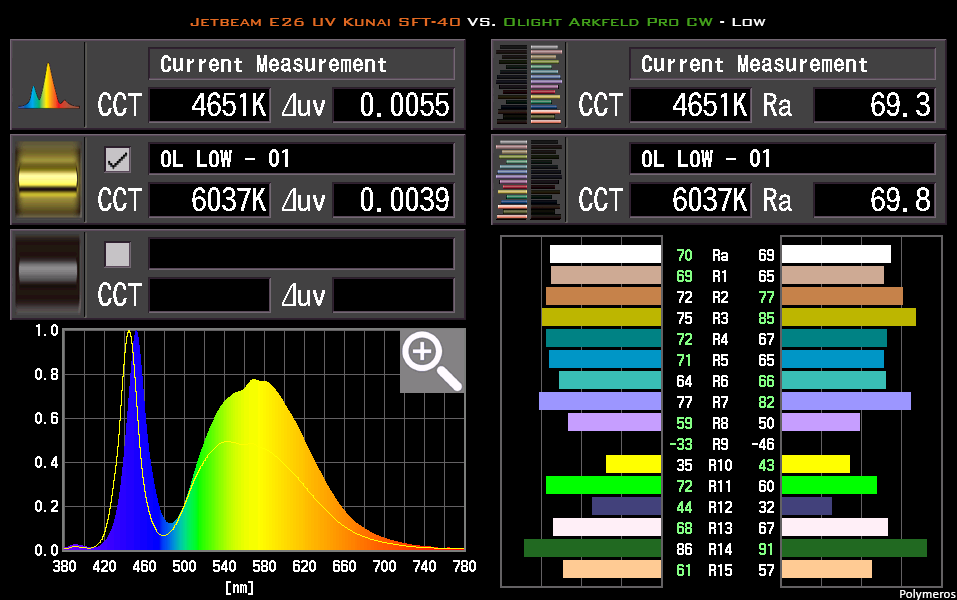This screenshot has height=600, width=957.
Task: Select the CCT 4651K value field
Action: (x=209, y=105)
